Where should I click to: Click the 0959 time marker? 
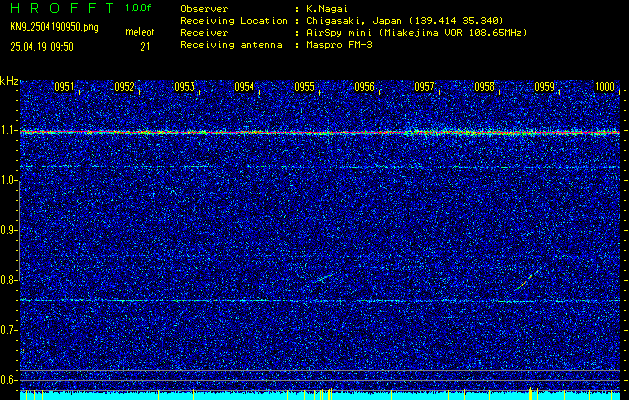point(544,87)
